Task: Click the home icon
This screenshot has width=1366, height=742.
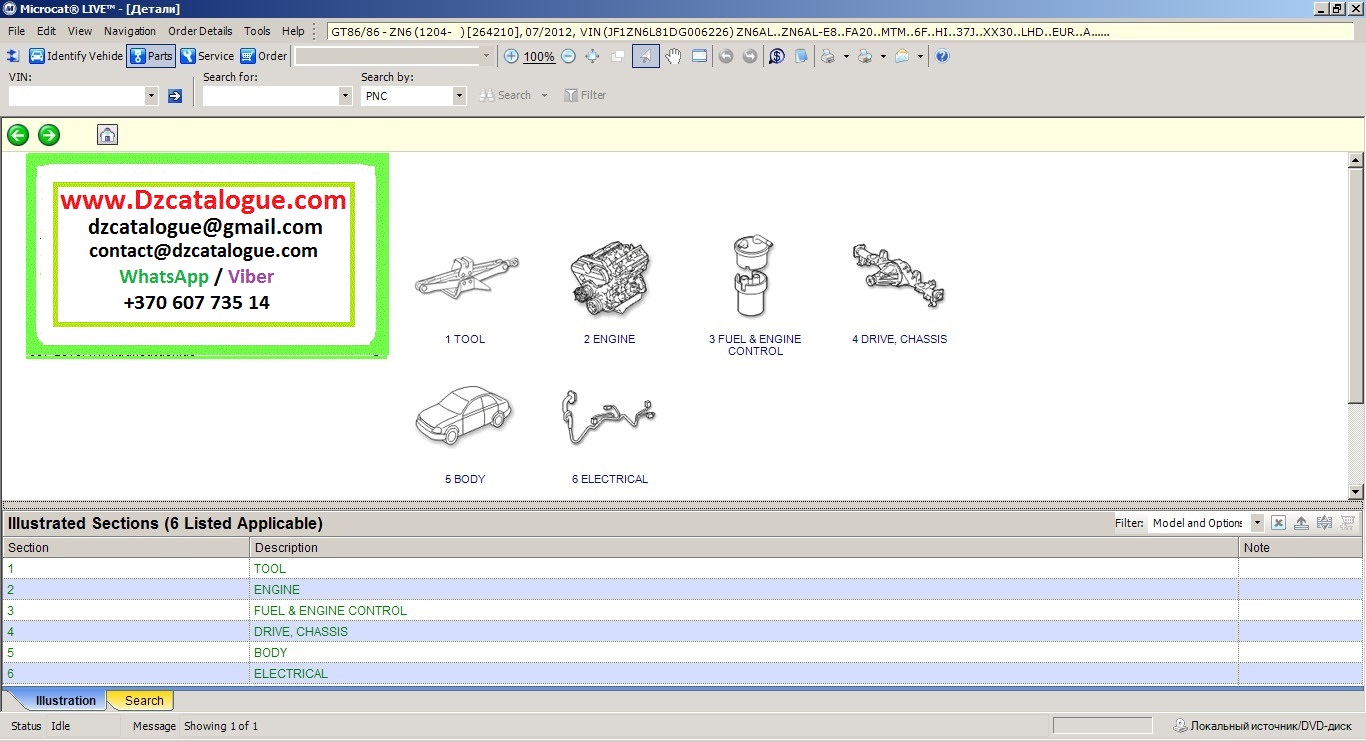Action: (x=107, y=135)
